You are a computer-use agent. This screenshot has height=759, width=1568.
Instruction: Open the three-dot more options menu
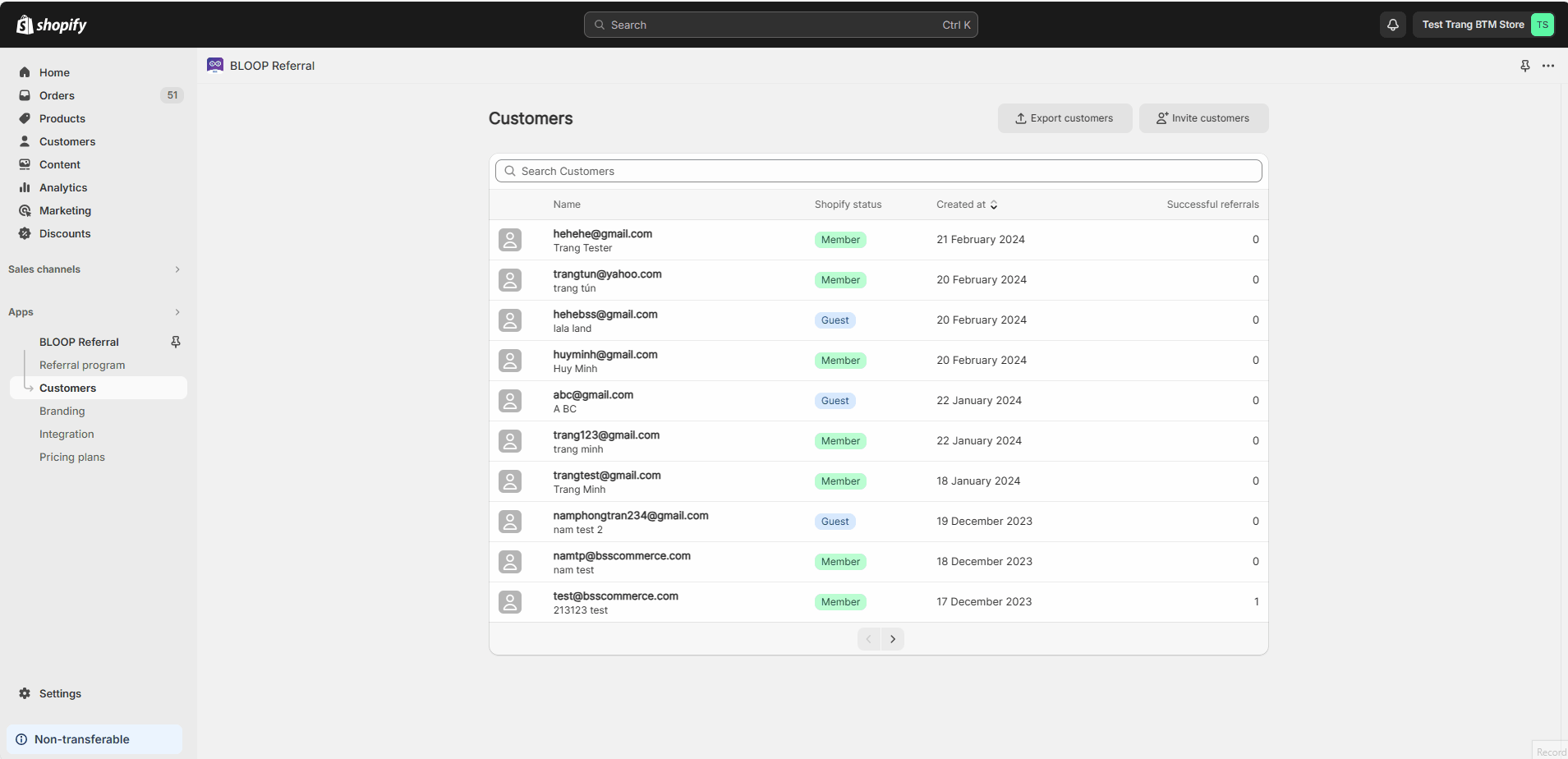point(1547,66)
